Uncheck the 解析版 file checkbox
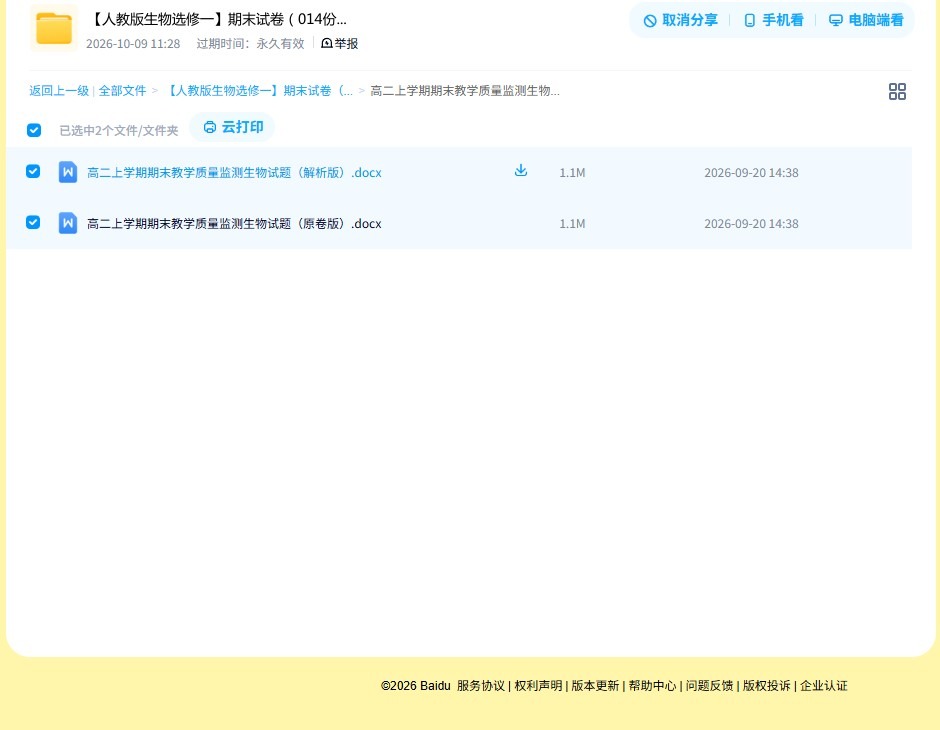Screen dimensions: 940x730 point(33,171)
